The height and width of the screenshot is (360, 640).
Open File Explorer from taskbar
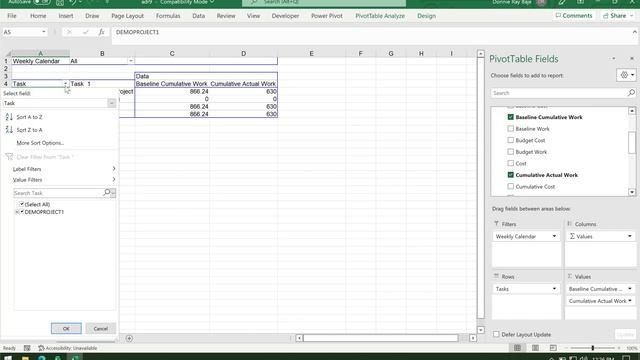(25, 358)
